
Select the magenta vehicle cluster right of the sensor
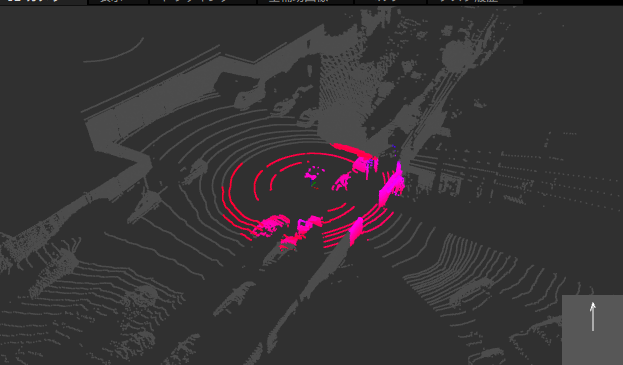tap(342, 182)
